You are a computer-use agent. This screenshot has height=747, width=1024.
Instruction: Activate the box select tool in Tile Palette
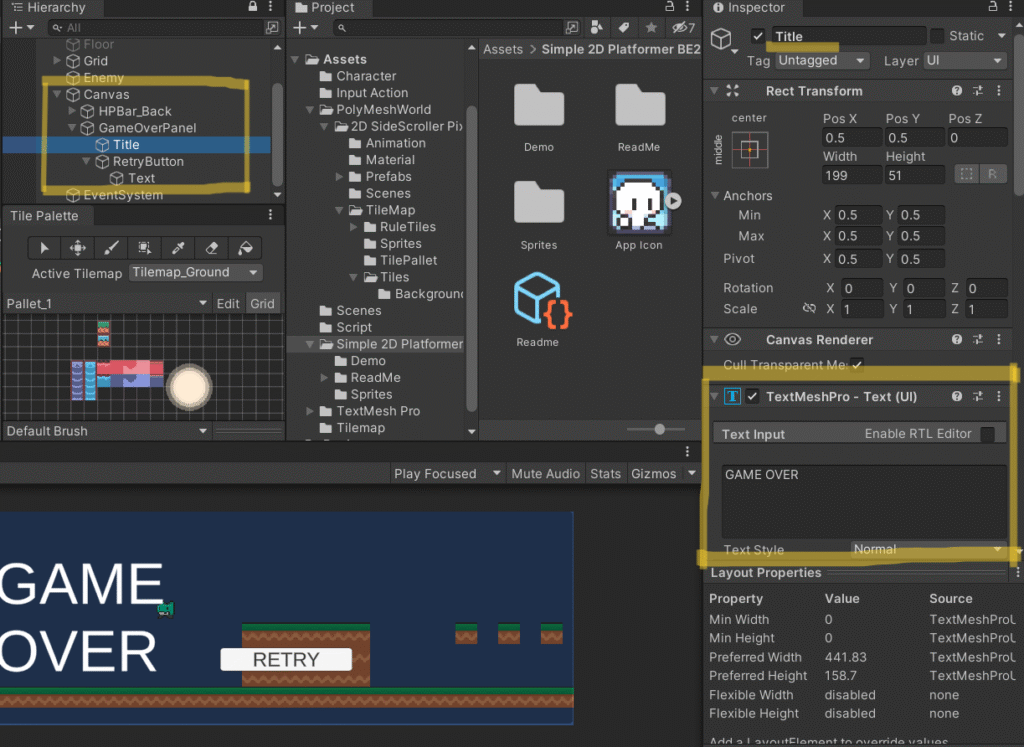(145, 248)
